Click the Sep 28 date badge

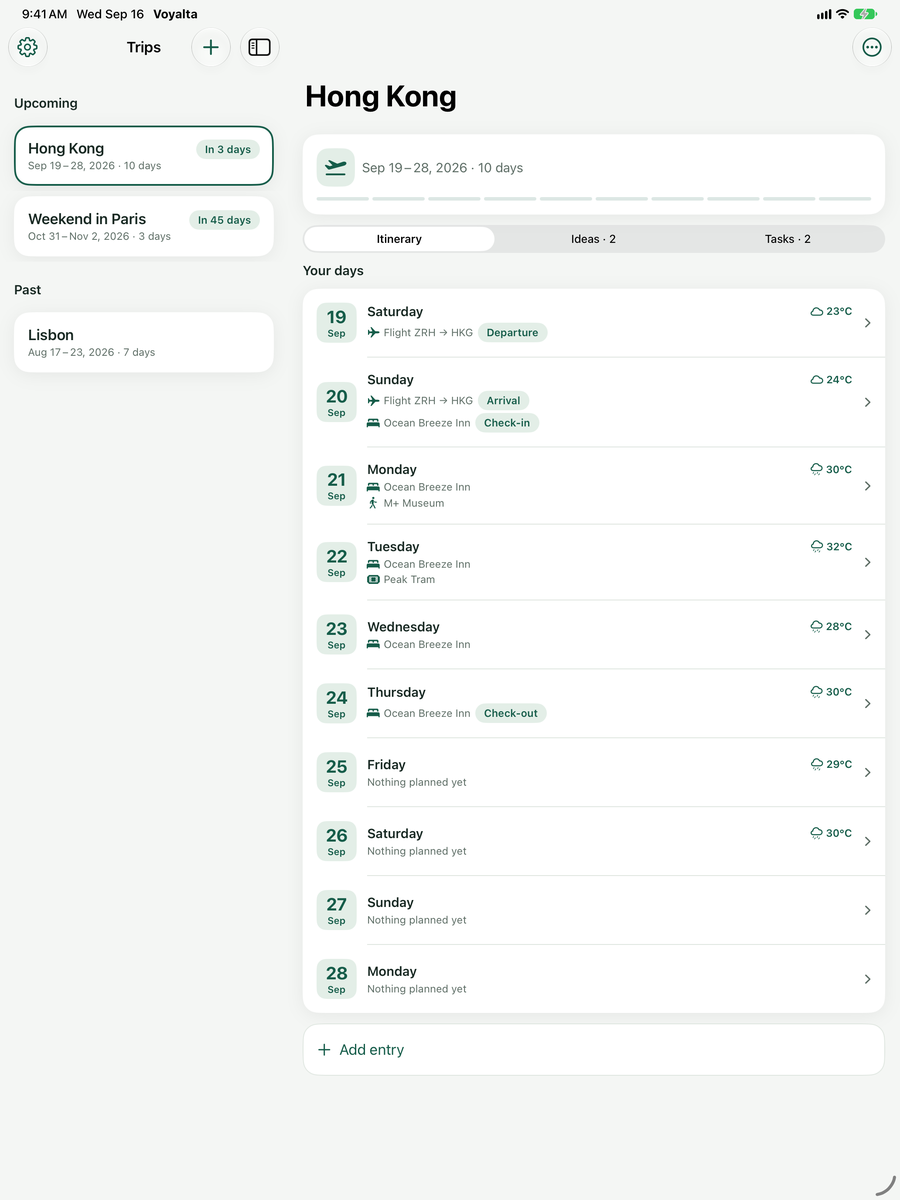(336, 979)
